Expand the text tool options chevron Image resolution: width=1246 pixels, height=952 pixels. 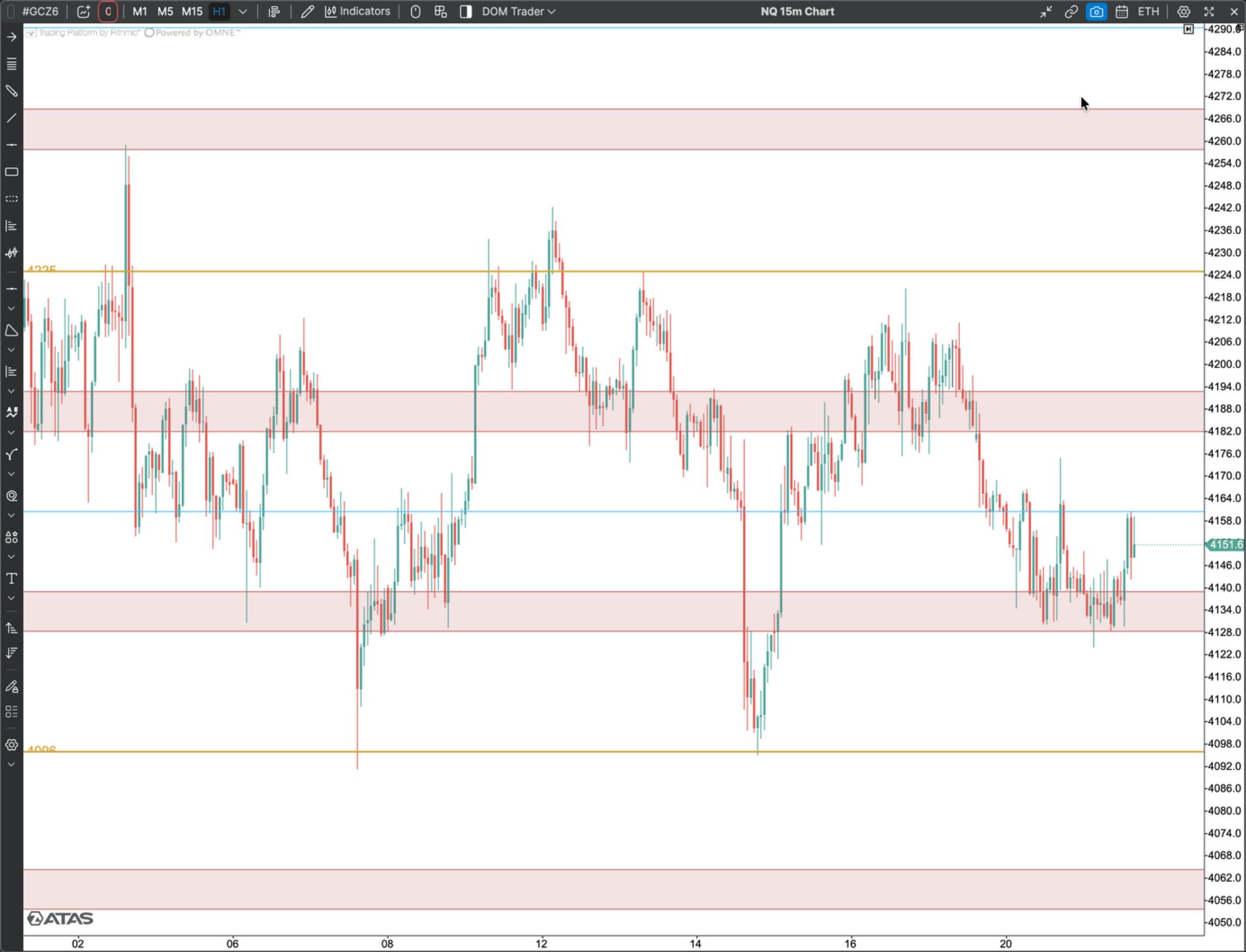pyautogui.click(x=11, y=598)
